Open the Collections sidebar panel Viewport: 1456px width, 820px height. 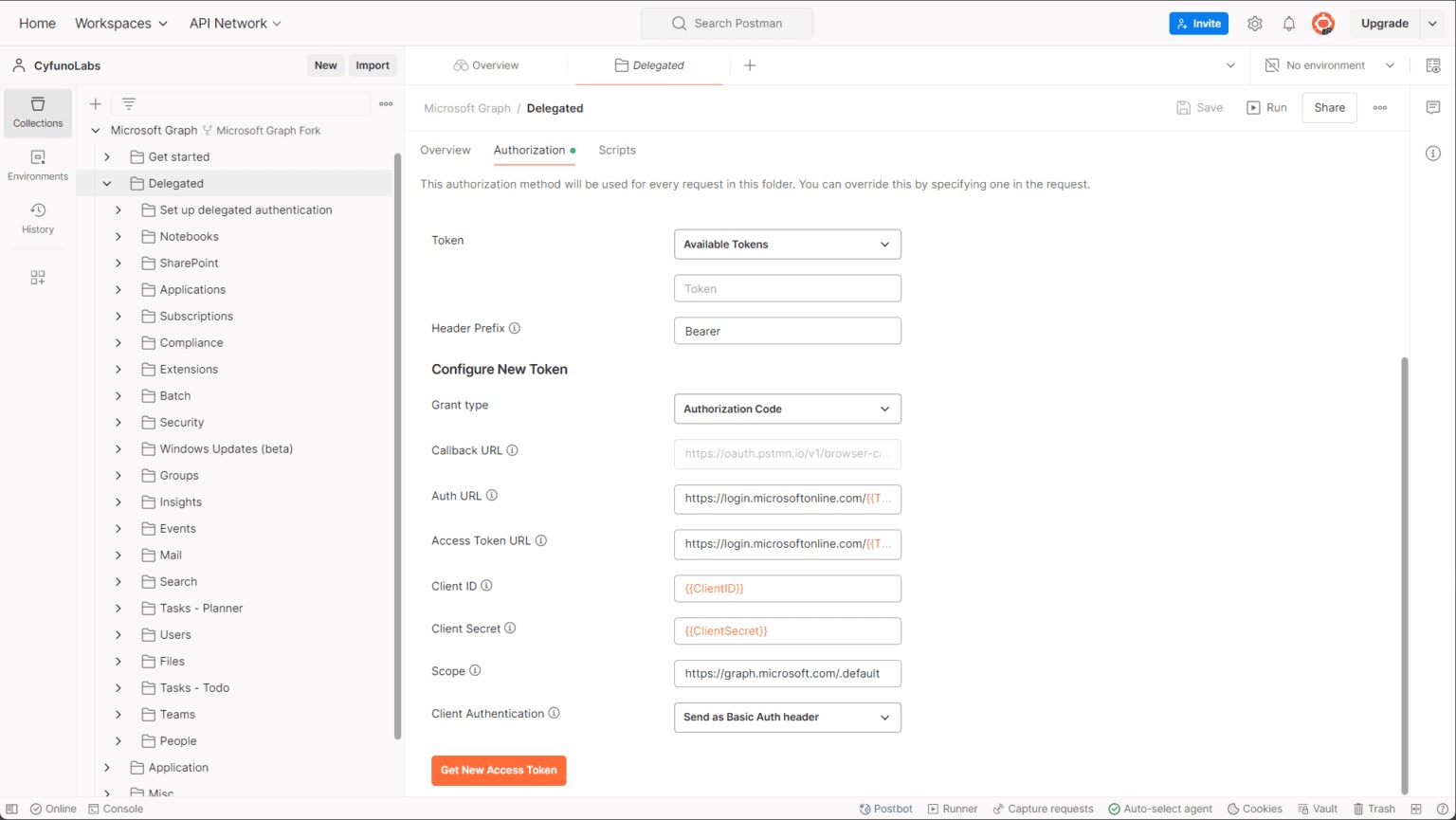coord(38,113)
